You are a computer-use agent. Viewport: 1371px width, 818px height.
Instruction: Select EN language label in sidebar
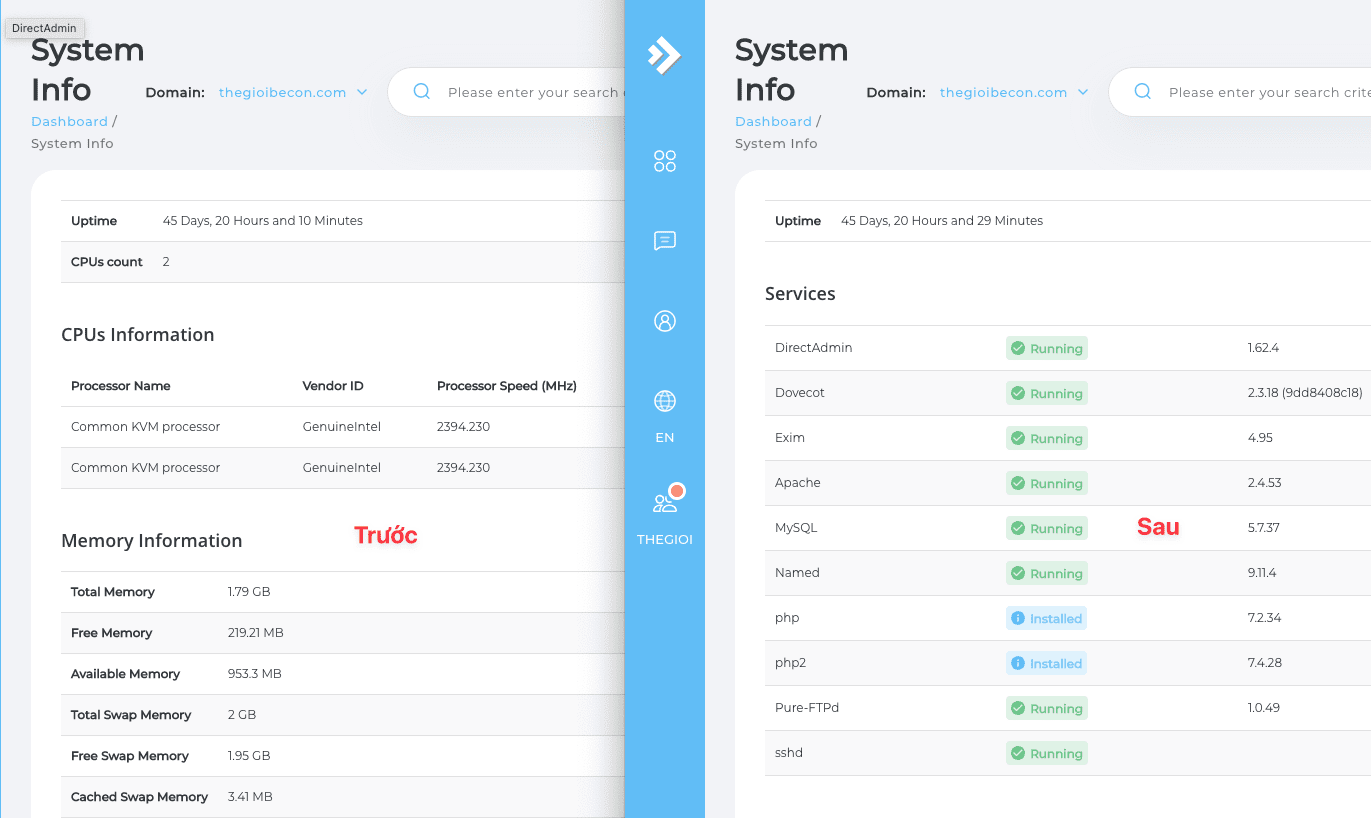(665, 438)
